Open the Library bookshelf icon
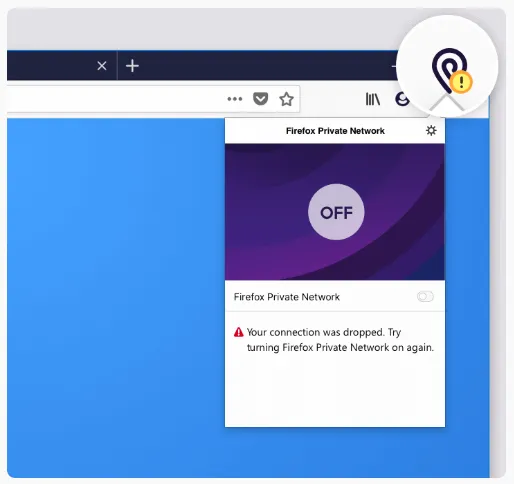 coord(373,99)
